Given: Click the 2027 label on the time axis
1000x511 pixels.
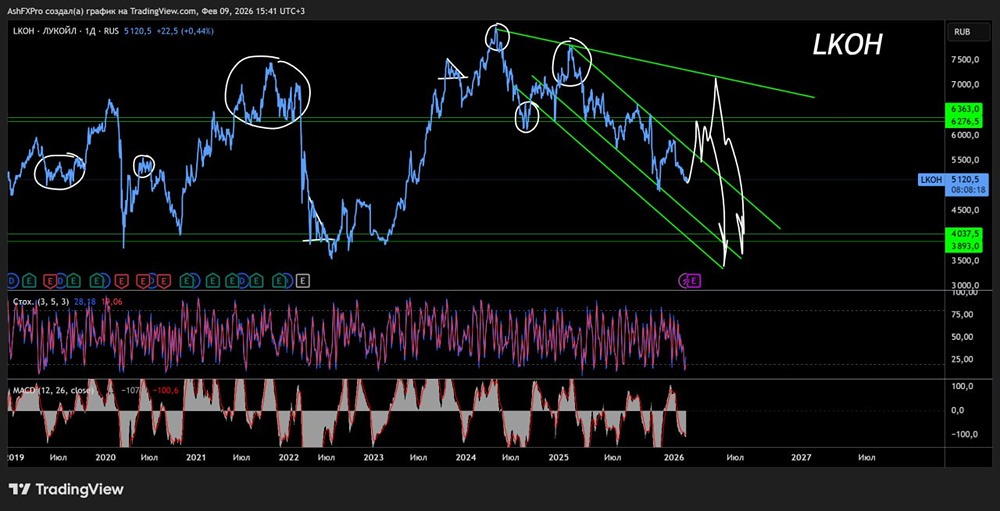Looking at the screenshot, I should click(x=801, y=457).
